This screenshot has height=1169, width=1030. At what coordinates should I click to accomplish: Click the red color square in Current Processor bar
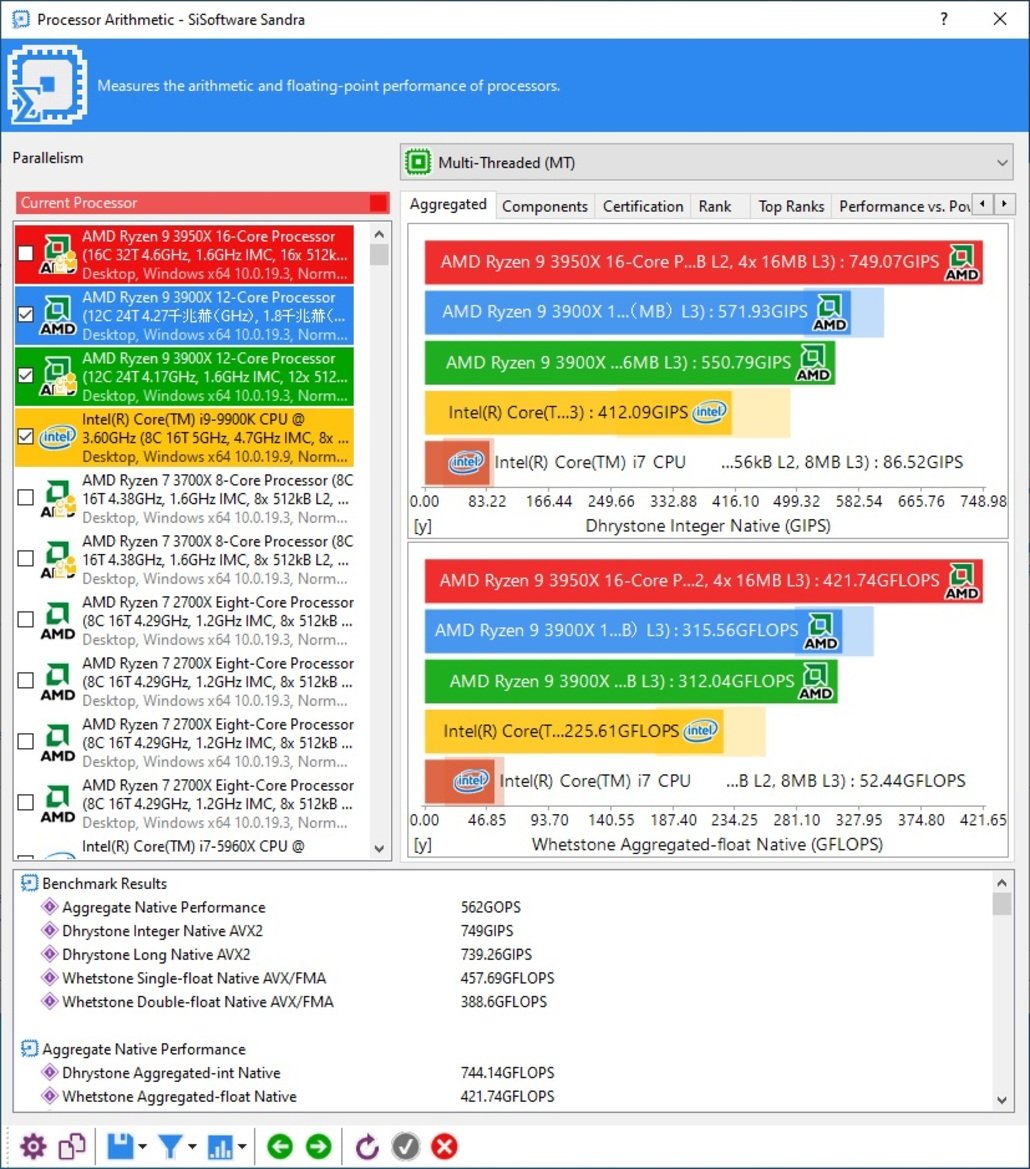[x=379, y=203]
